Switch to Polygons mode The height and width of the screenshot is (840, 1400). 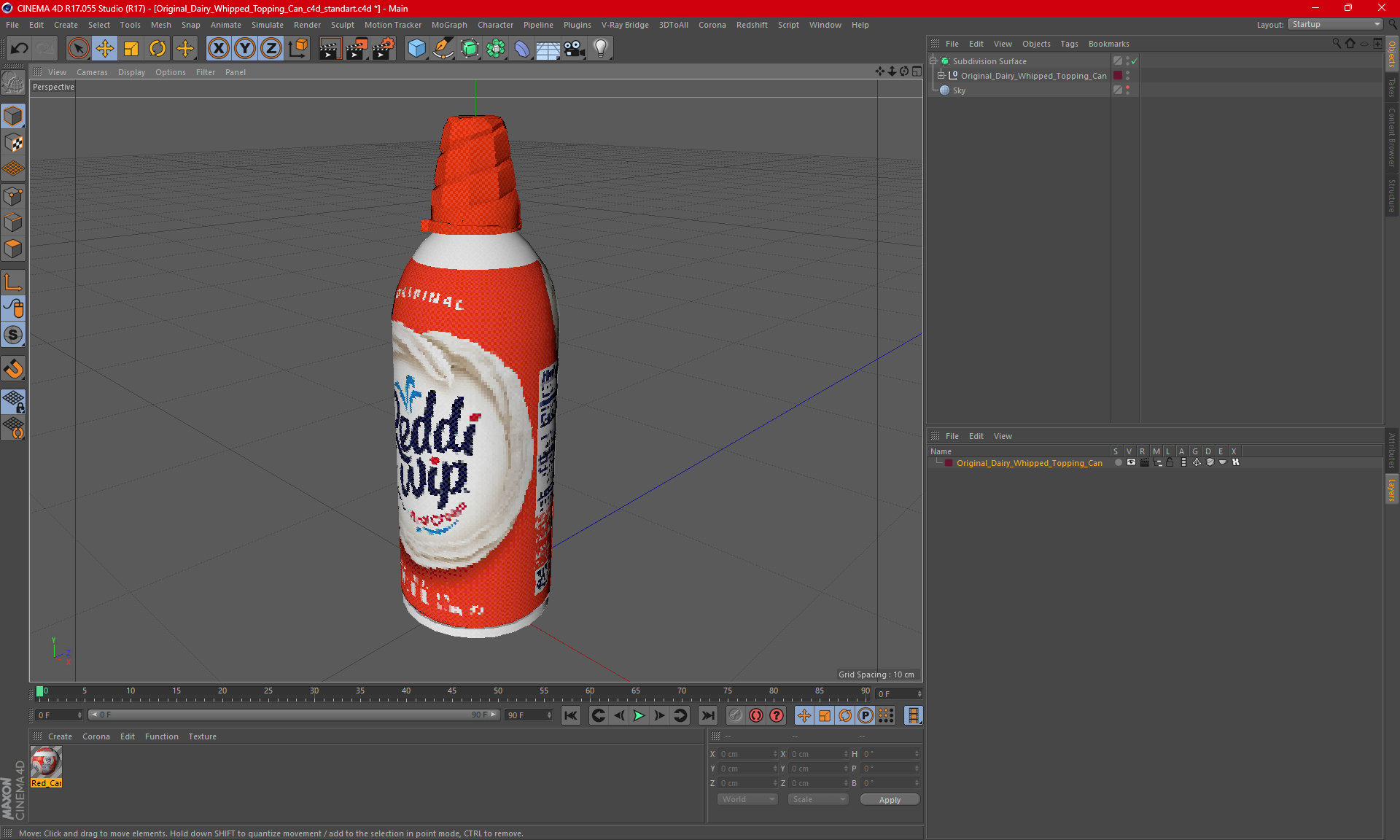(x=13, y=249)
